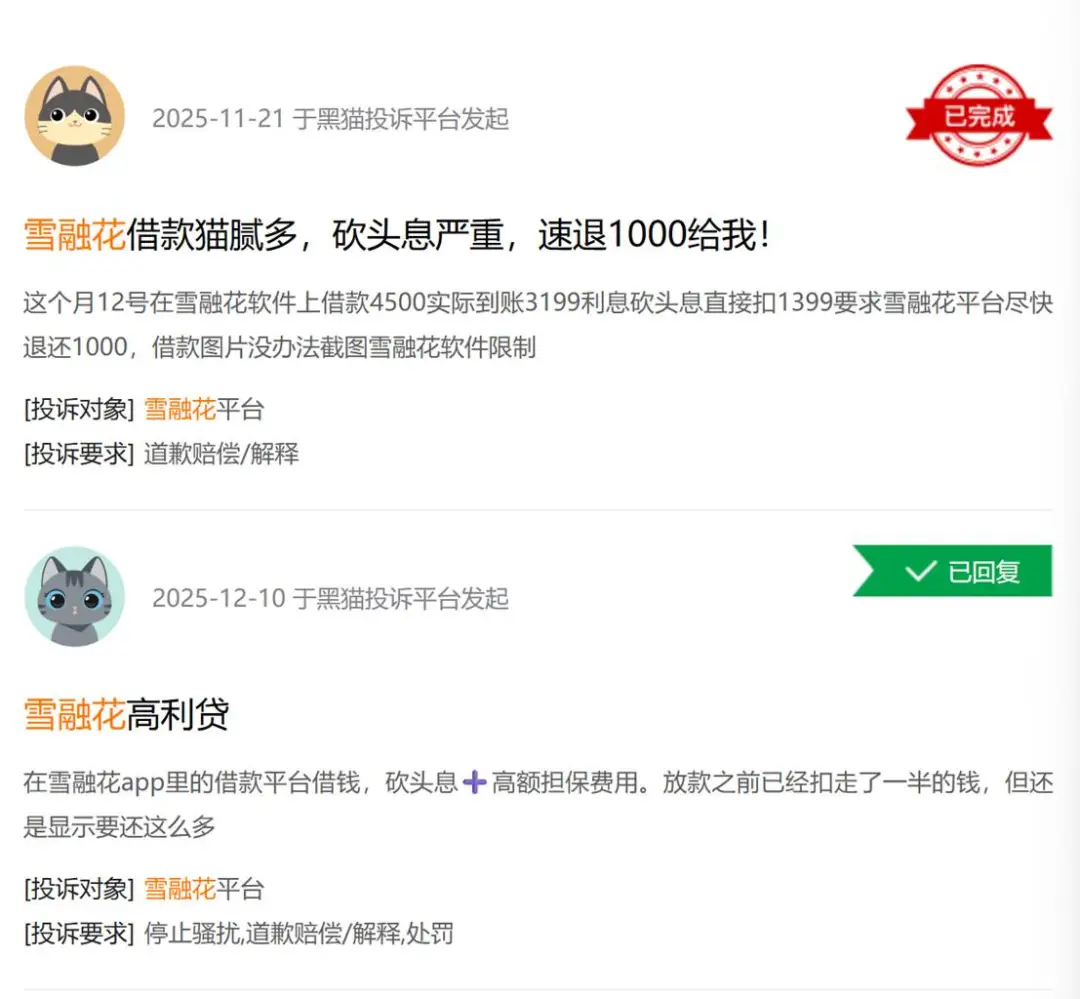
Task: Click the teal-background gray cat avatar
Action: coord(75,597)
